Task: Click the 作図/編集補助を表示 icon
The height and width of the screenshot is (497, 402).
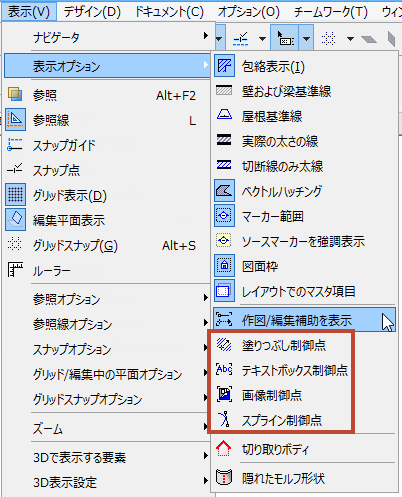Action: [x=224, y=319]
